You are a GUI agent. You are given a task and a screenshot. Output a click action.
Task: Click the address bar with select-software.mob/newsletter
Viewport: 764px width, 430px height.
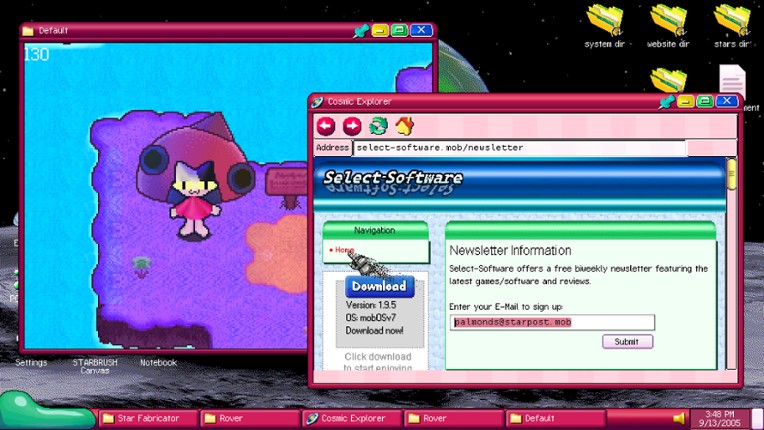(x=519, y=148)
